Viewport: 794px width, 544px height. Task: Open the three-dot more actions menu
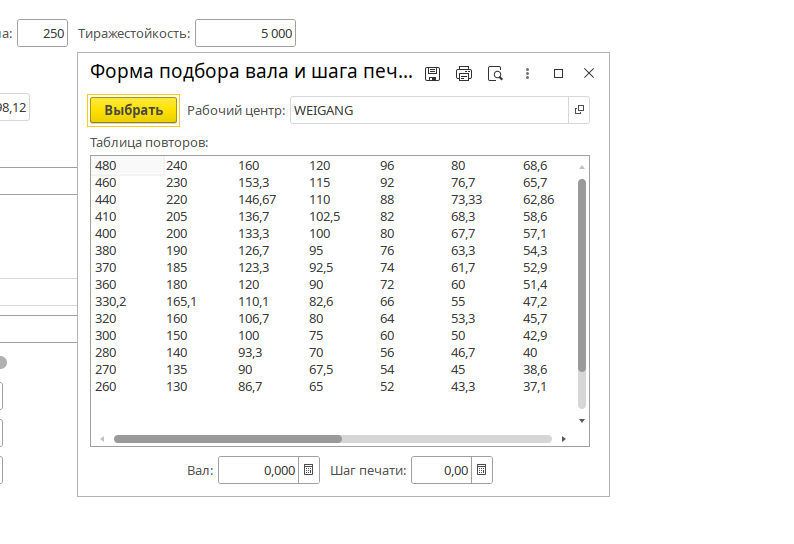coord(527,73)
